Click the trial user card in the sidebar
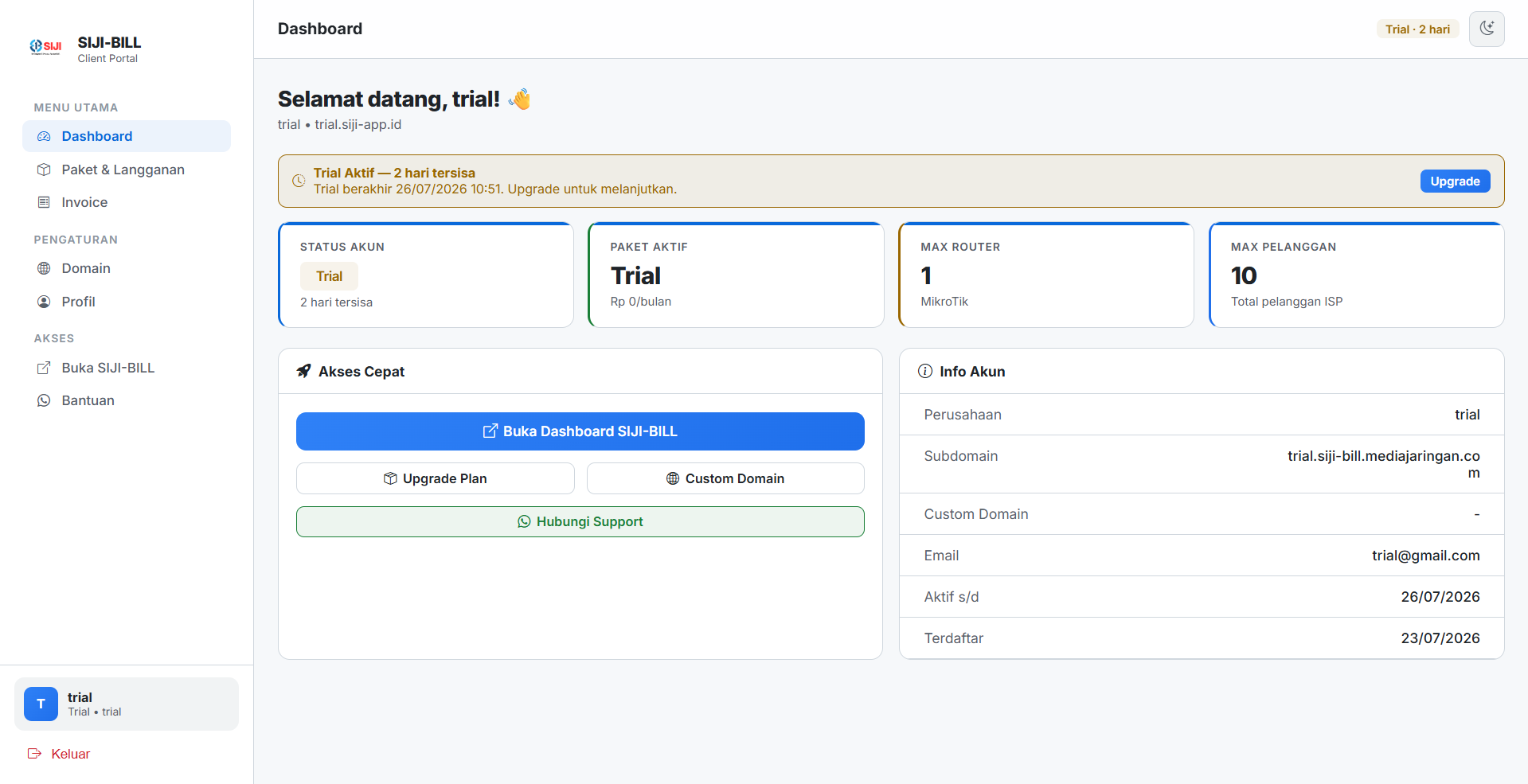 tap(127, 704)
